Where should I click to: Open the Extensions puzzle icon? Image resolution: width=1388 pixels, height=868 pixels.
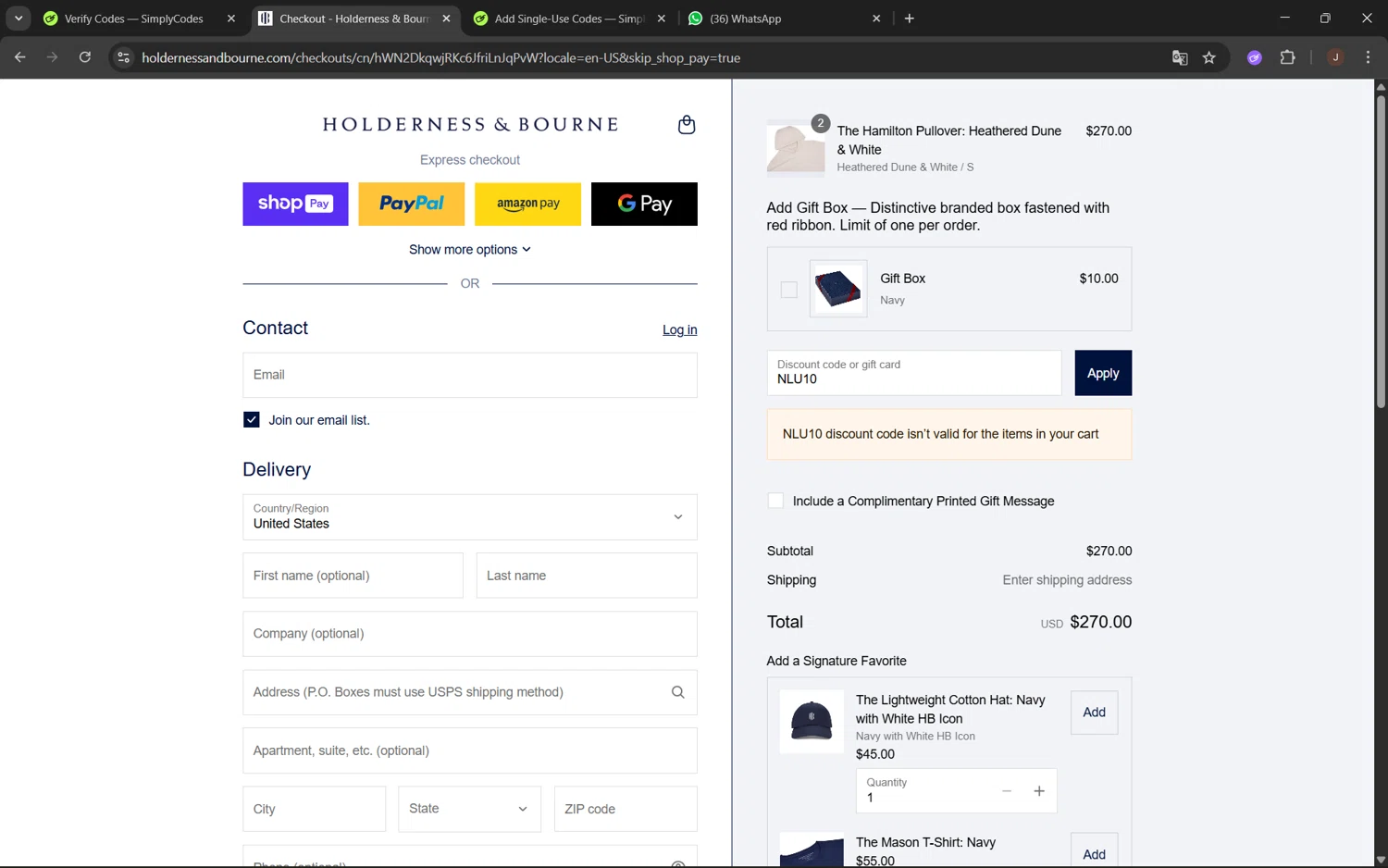1287,57
